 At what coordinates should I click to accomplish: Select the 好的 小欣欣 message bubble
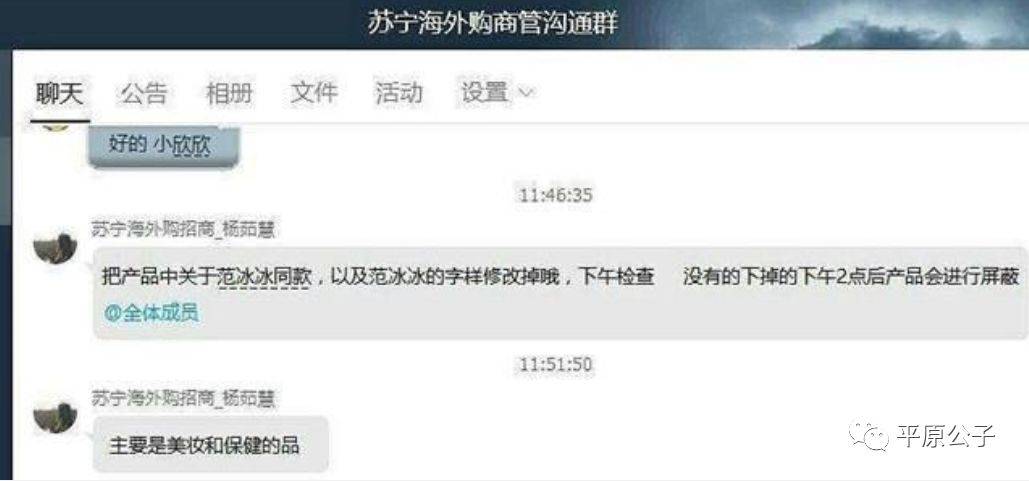click(x=163, y=146)
